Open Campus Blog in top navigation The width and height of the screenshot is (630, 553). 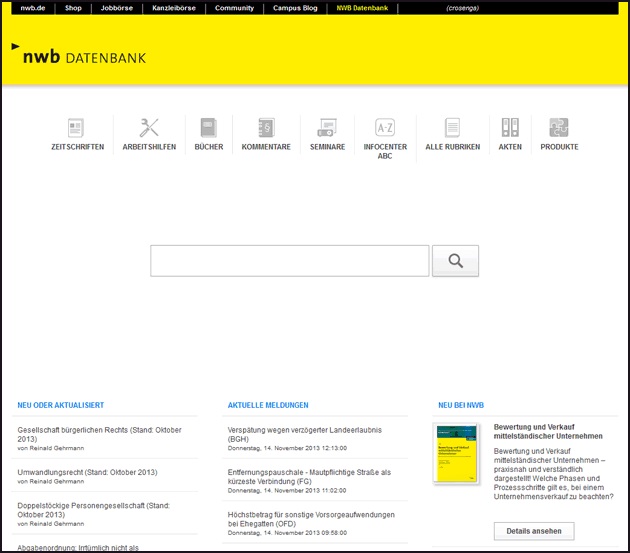tap(294, 8)
